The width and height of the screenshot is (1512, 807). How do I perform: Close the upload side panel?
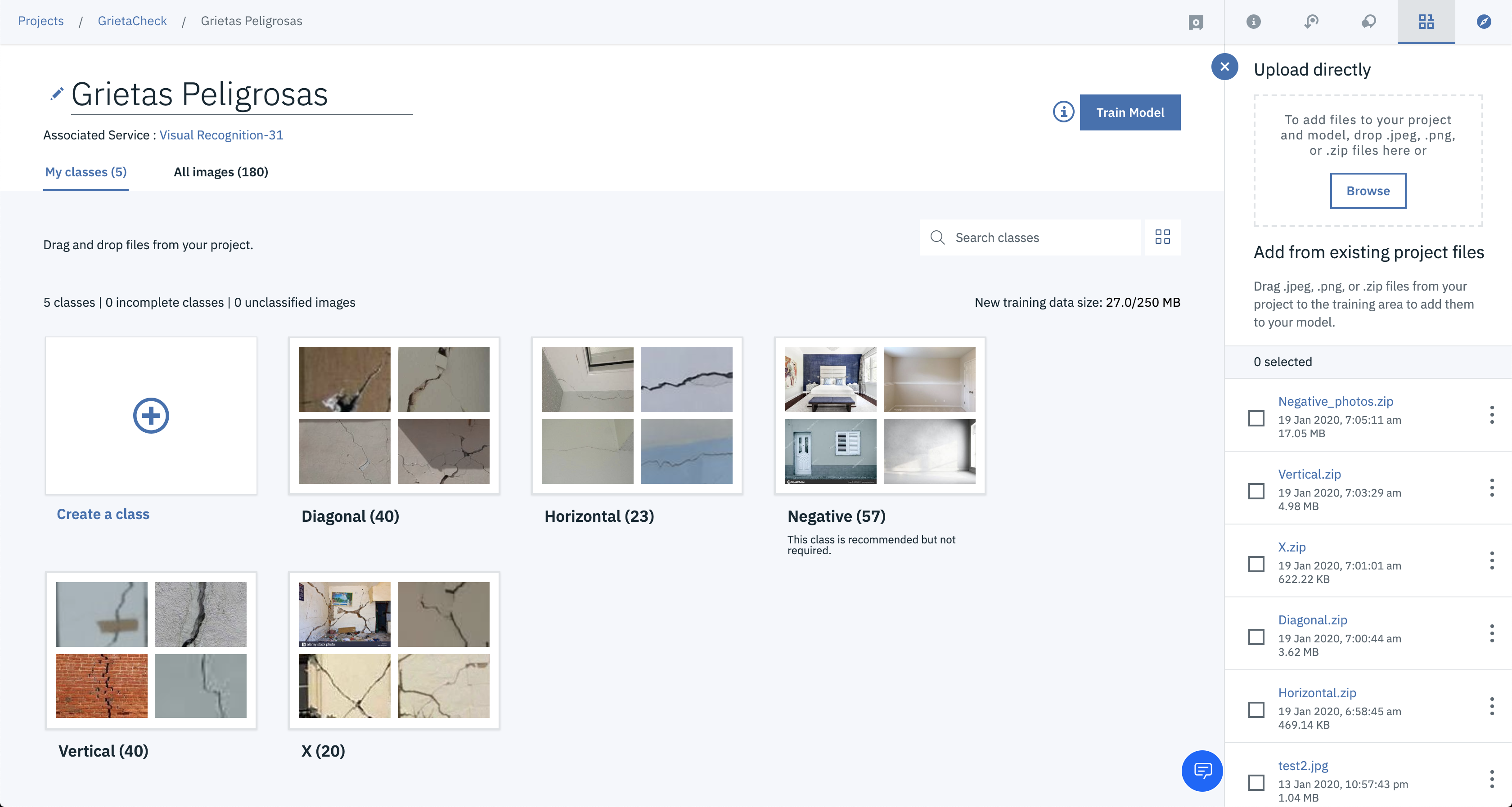point(1224,67)
